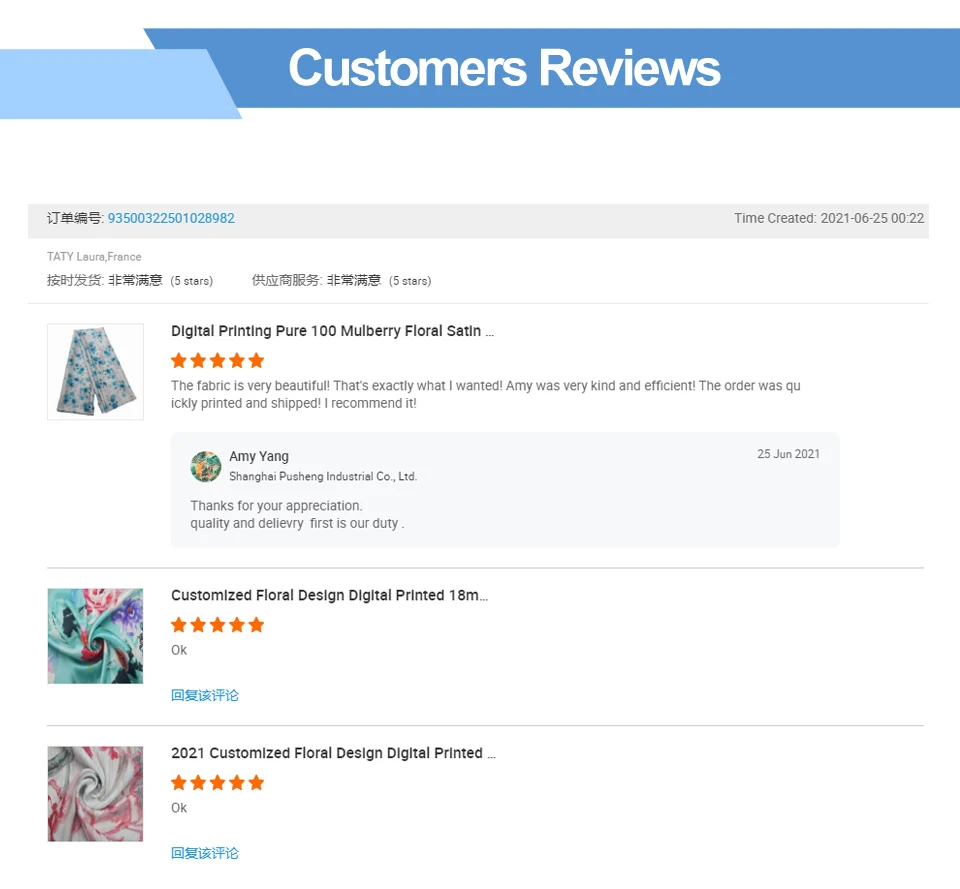This screenshot has width=960, height=889.
Task: Click the Amy Yang name in reply
Action: point(259,457)
